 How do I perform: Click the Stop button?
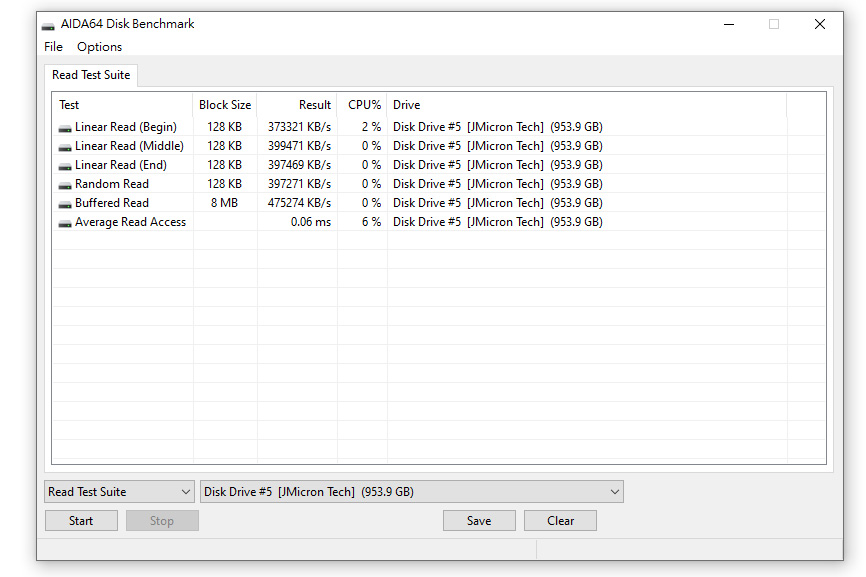[162, 521]
